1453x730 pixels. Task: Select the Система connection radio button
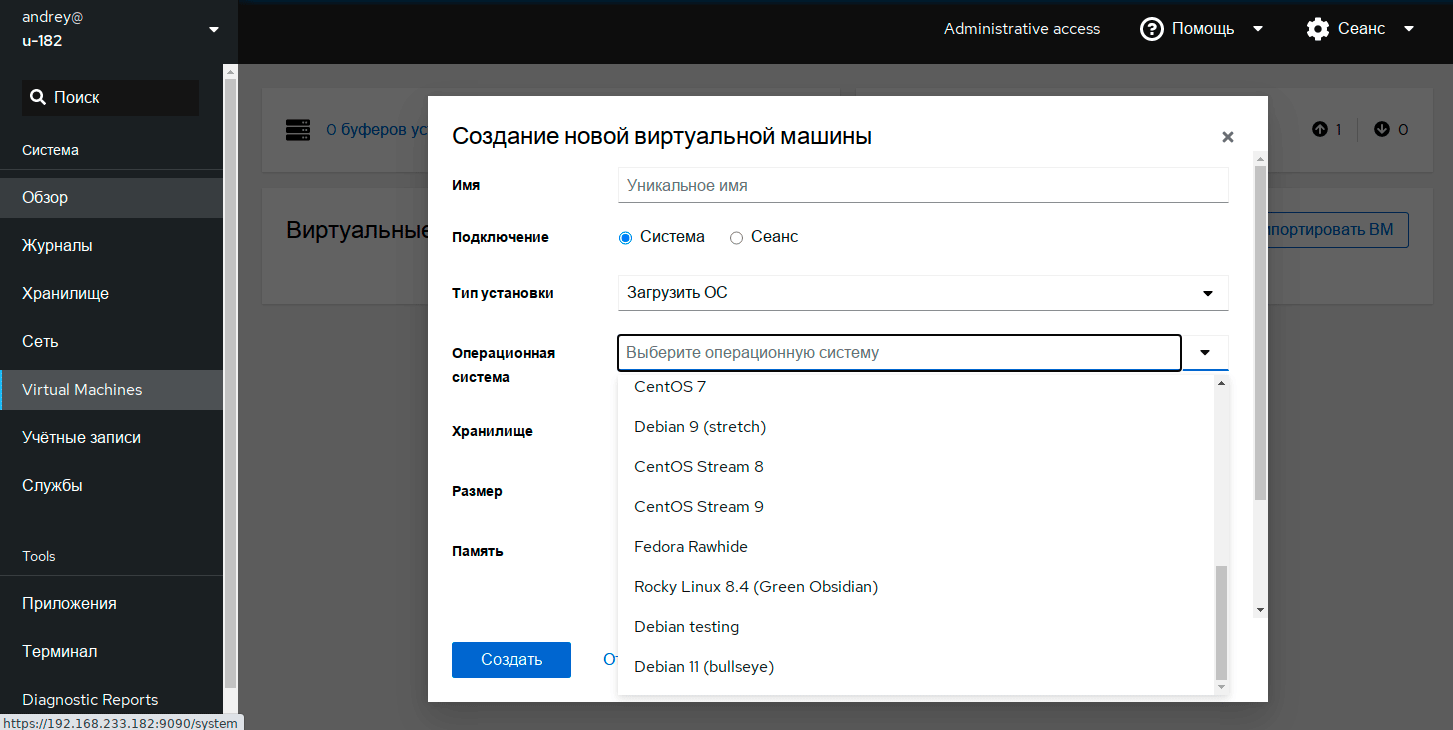coord(626,238)
